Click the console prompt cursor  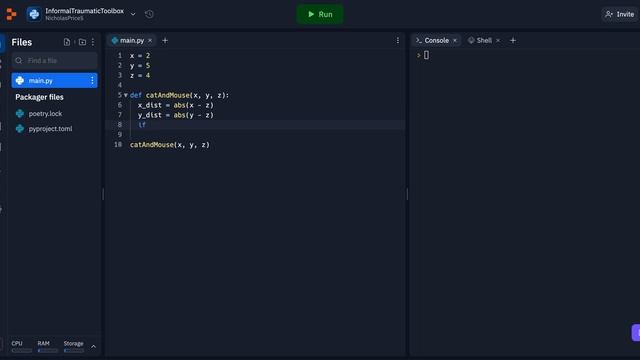tap(426, 55)
